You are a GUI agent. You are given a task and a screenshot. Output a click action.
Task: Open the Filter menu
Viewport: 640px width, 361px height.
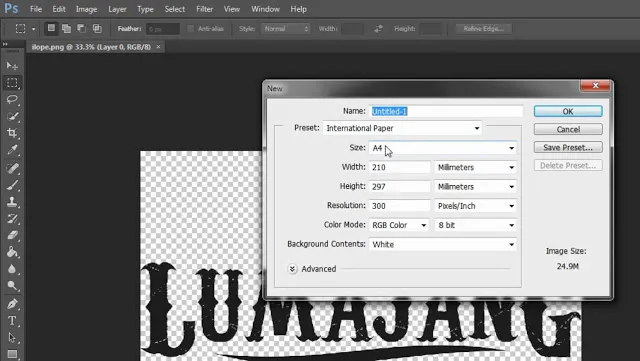click(204, 9)
